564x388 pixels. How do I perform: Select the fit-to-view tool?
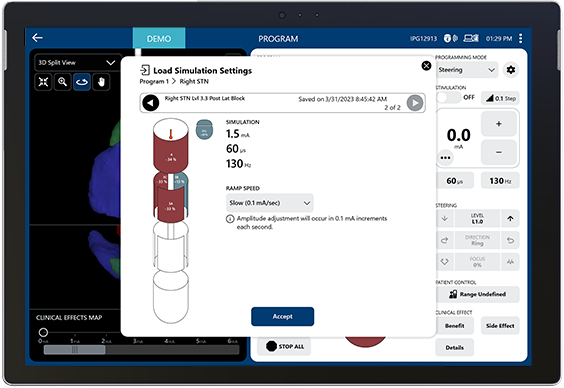pyautogui.click(x=43, y=82)
